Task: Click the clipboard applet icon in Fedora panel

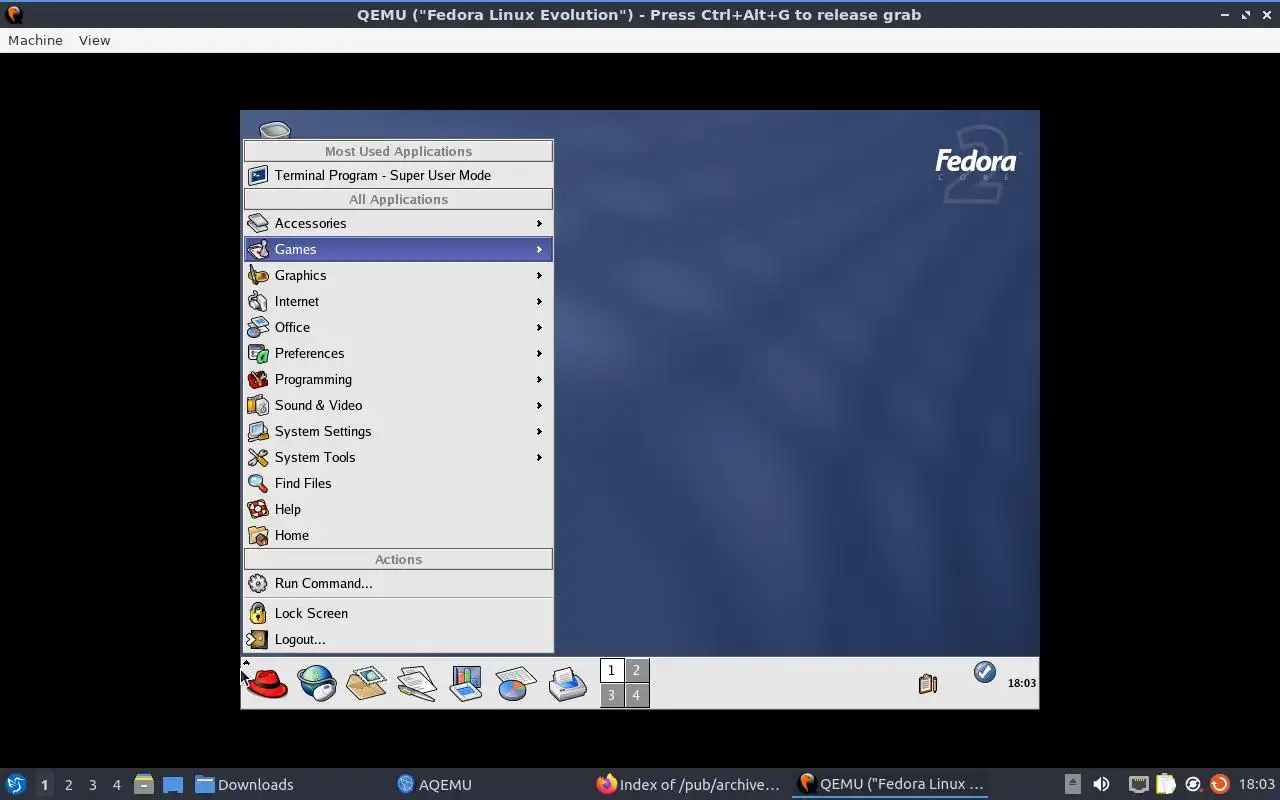Action: [x=928, y=683]
